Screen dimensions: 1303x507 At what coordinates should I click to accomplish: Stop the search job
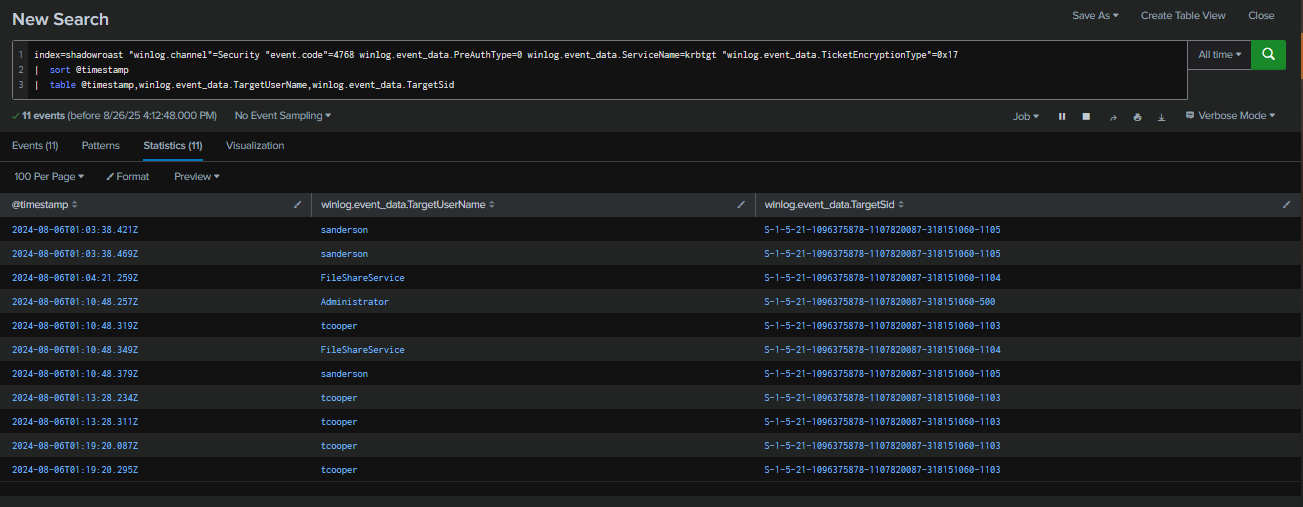(x=1087, y=117)
